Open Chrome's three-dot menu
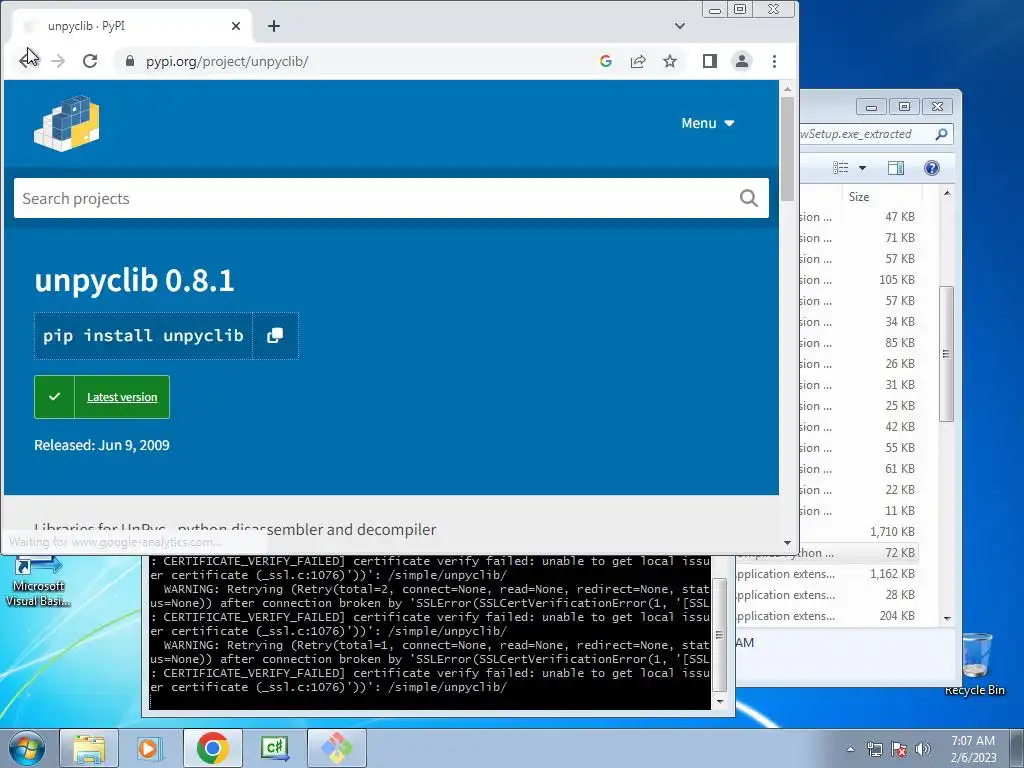 (x=775, y=61)
